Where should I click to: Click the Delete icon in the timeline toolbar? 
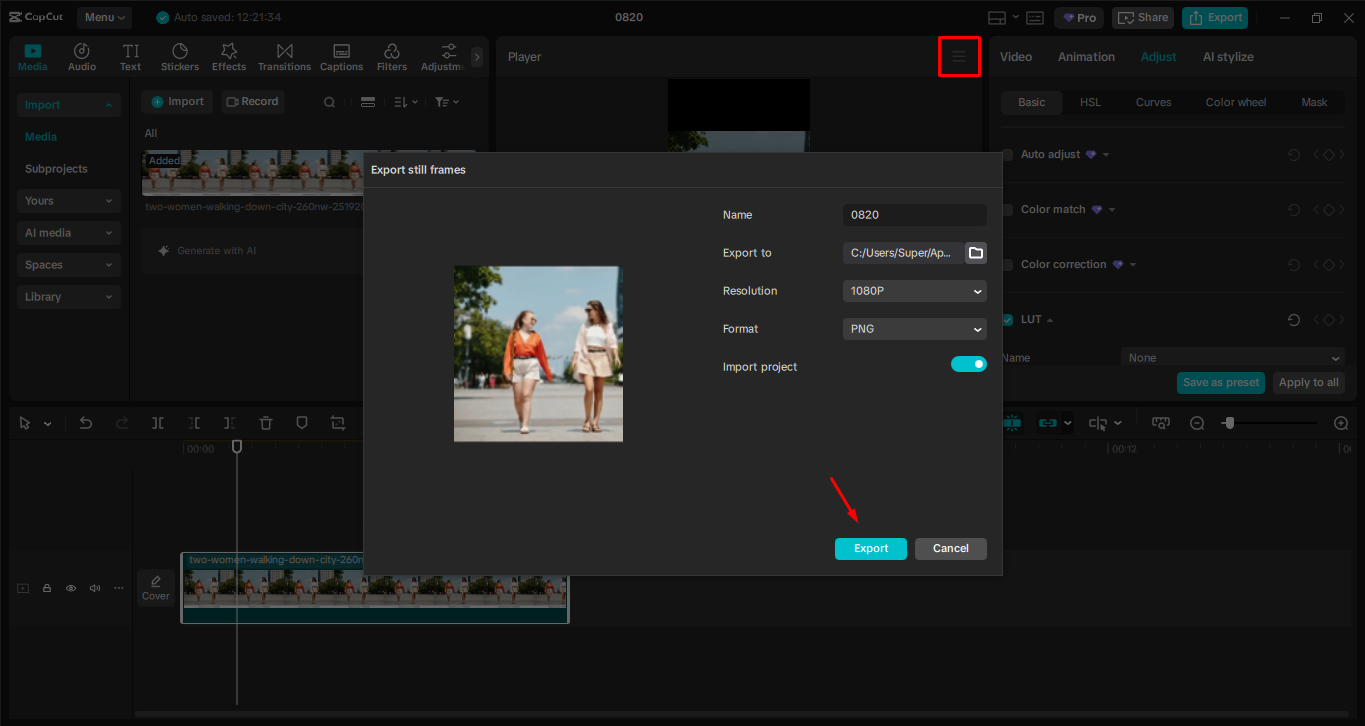[265, 423]
